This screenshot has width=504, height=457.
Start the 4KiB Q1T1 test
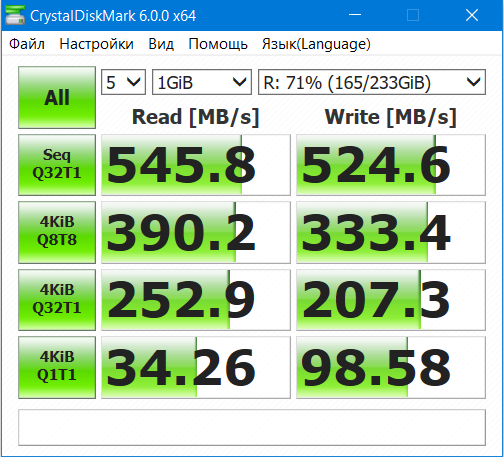57,367
